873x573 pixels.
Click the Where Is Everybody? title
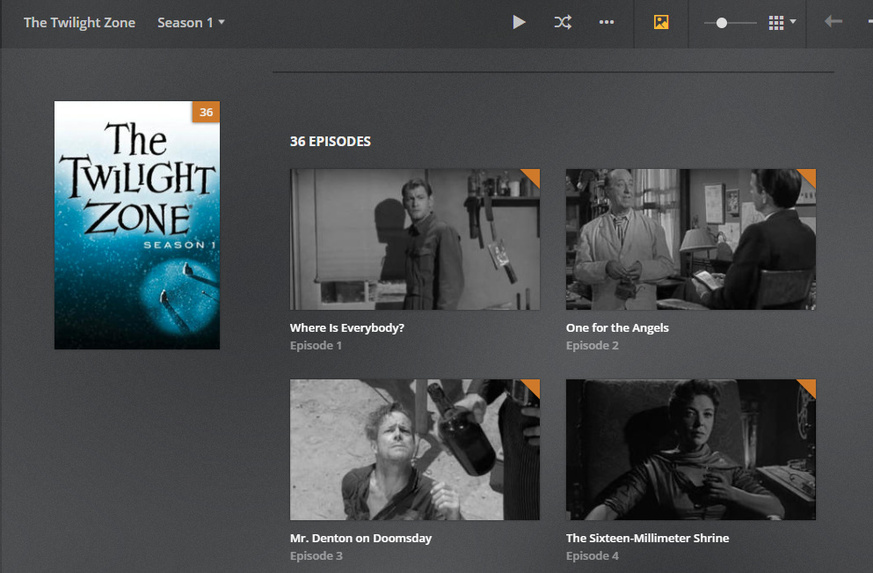[x=347, y=328]
